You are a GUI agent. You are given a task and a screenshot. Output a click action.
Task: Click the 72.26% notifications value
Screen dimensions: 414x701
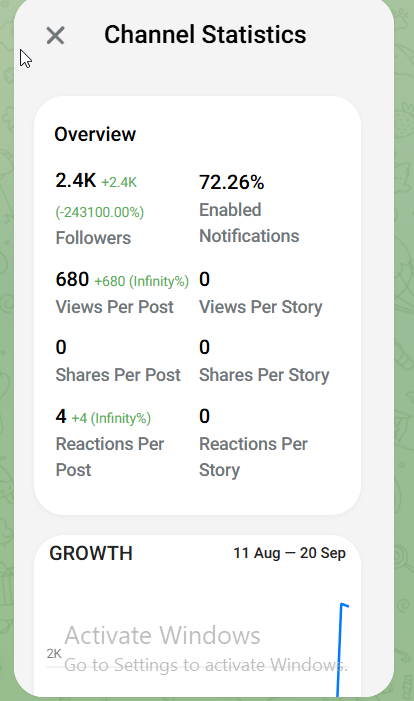(x=232, y=182)
